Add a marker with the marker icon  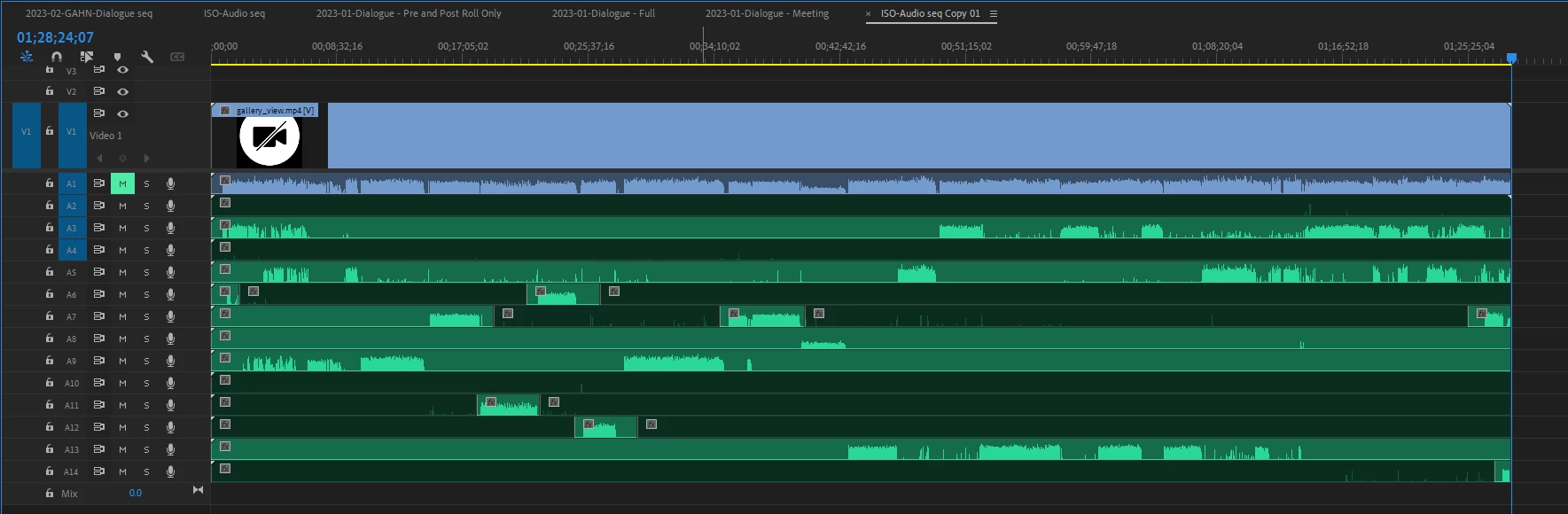click(x=117, y=57)
